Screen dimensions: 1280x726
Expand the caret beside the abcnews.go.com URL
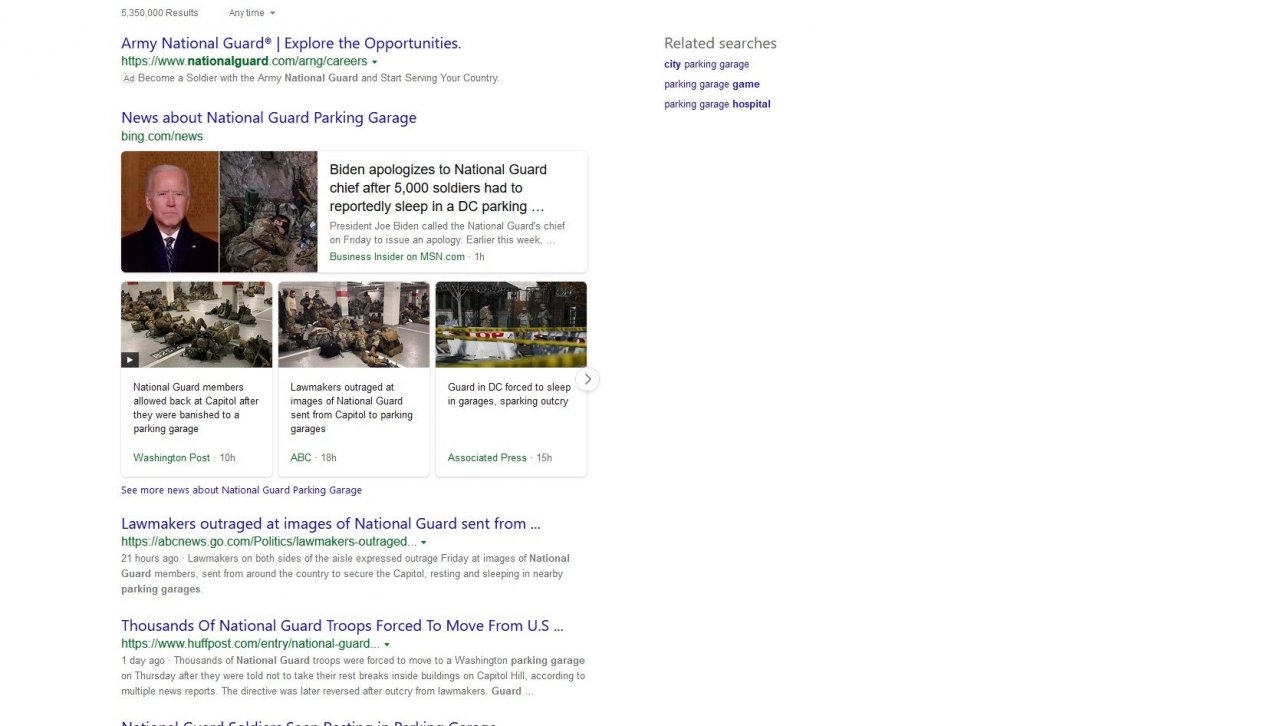(423, 541)
